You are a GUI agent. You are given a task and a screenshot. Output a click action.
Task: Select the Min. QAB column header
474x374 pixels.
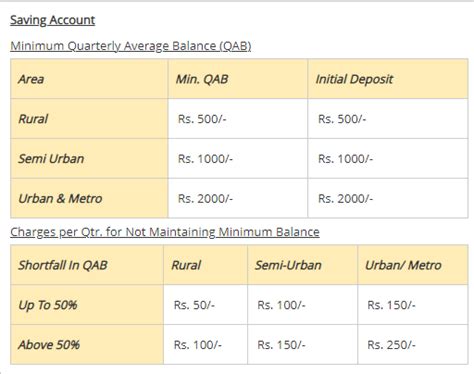[238, 79]
